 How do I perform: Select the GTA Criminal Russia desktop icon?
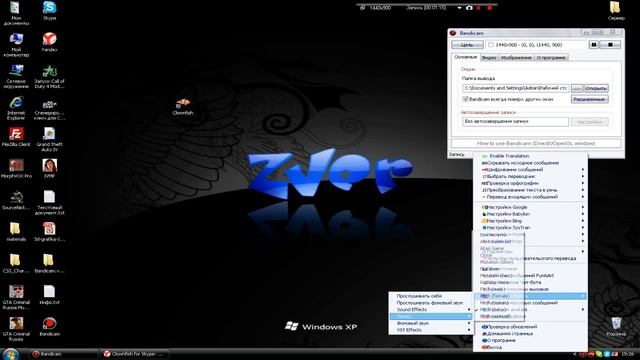pos(16,324)
